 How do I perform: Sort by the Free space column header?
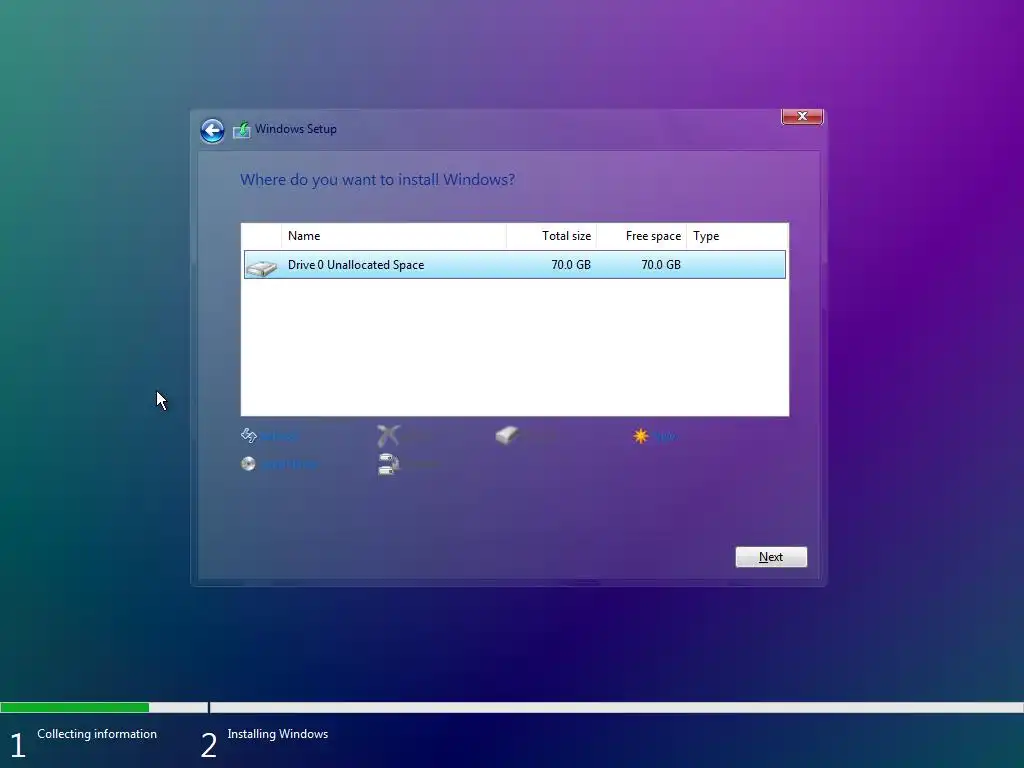pos(641,236)
